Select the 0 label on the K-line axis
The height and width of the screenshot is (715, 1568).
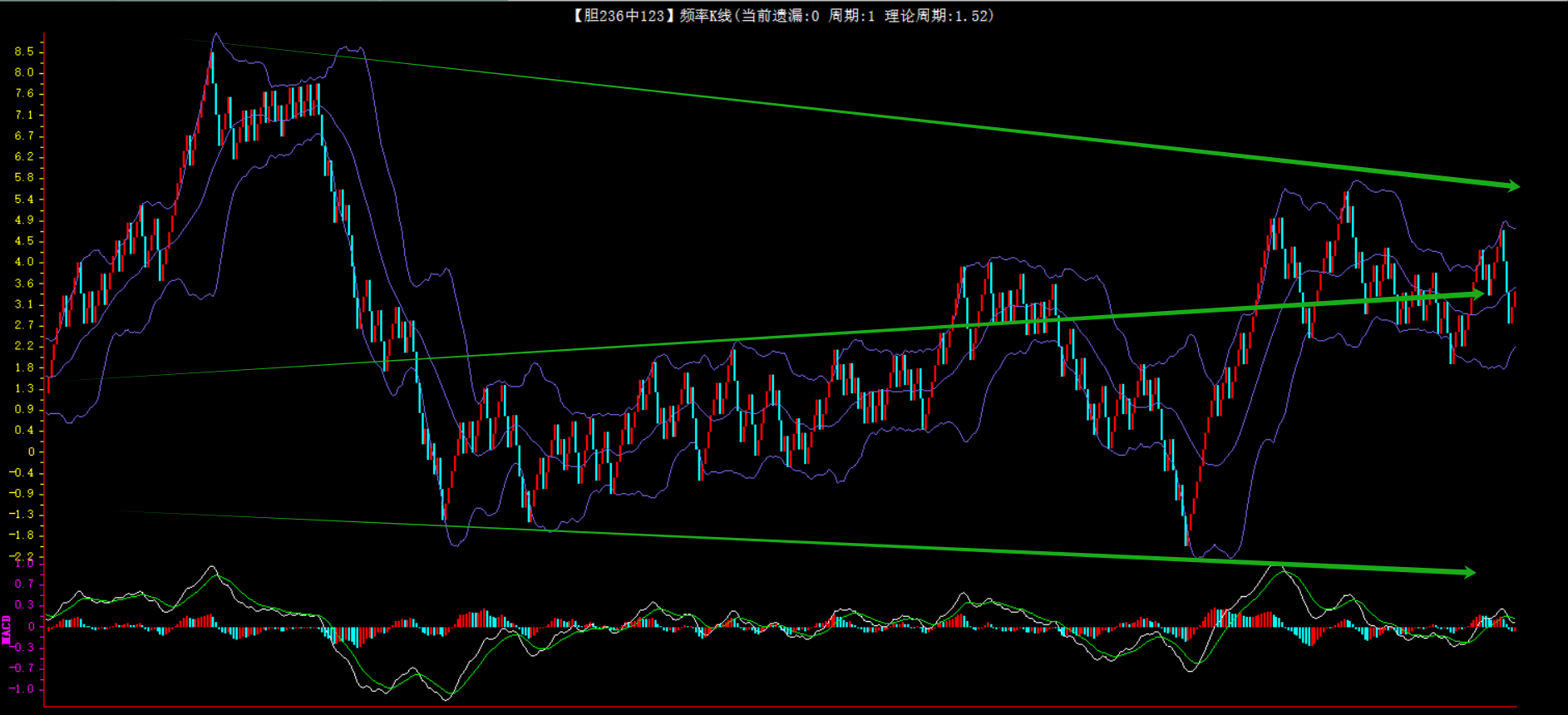32,452
